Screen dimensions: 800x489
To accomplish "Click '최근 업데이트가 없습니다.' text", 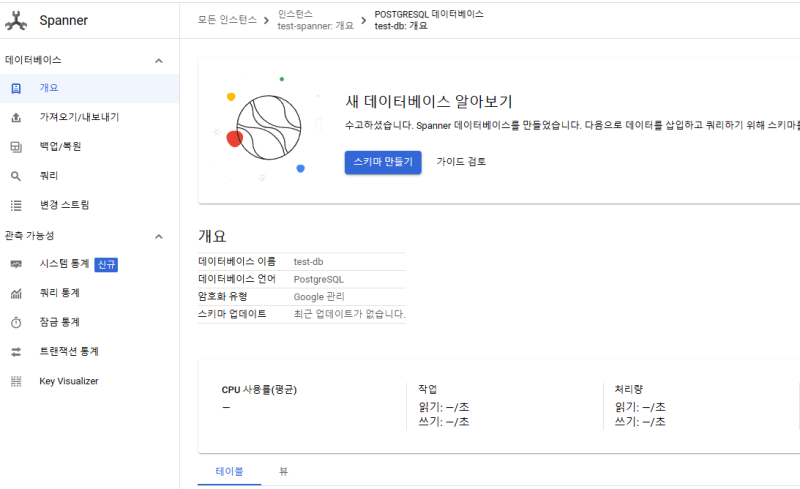I will pos(349,314).
